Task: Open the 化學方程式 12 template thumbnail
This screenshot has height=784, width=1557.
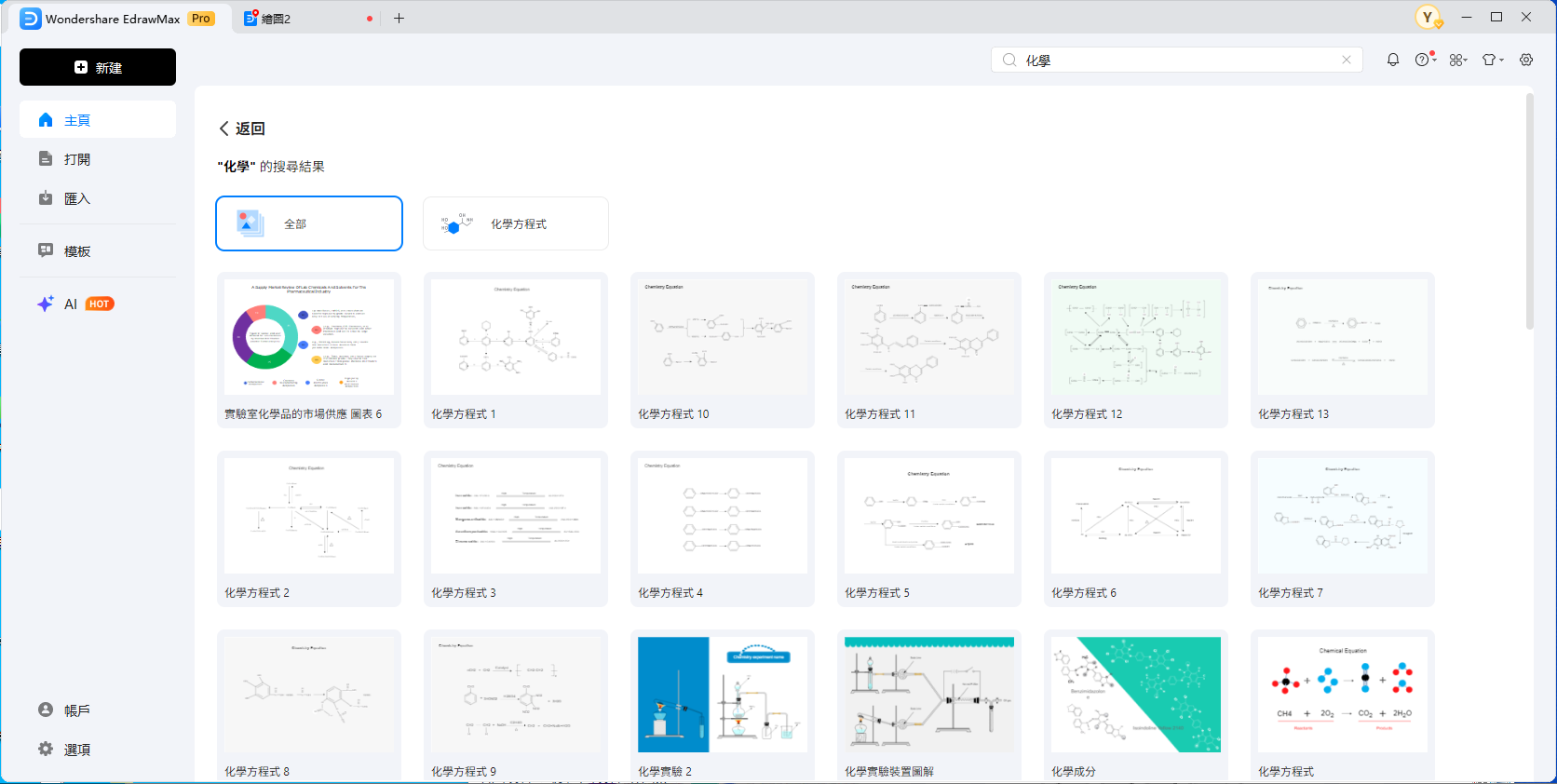Action: tap(1136, 337)
